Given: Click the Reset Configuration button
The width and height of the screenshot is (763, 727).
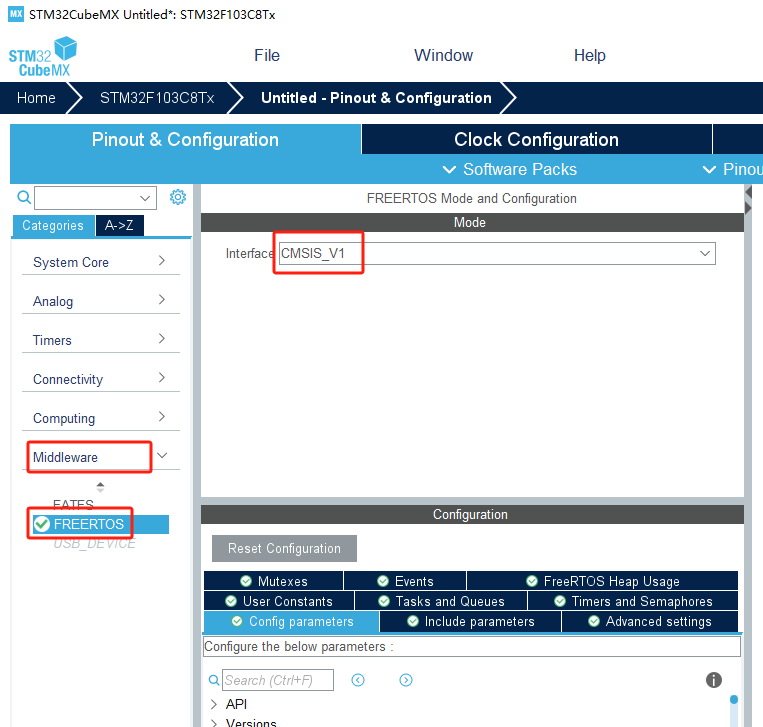Looking at the screenshot, I should [x=284, y=548].
